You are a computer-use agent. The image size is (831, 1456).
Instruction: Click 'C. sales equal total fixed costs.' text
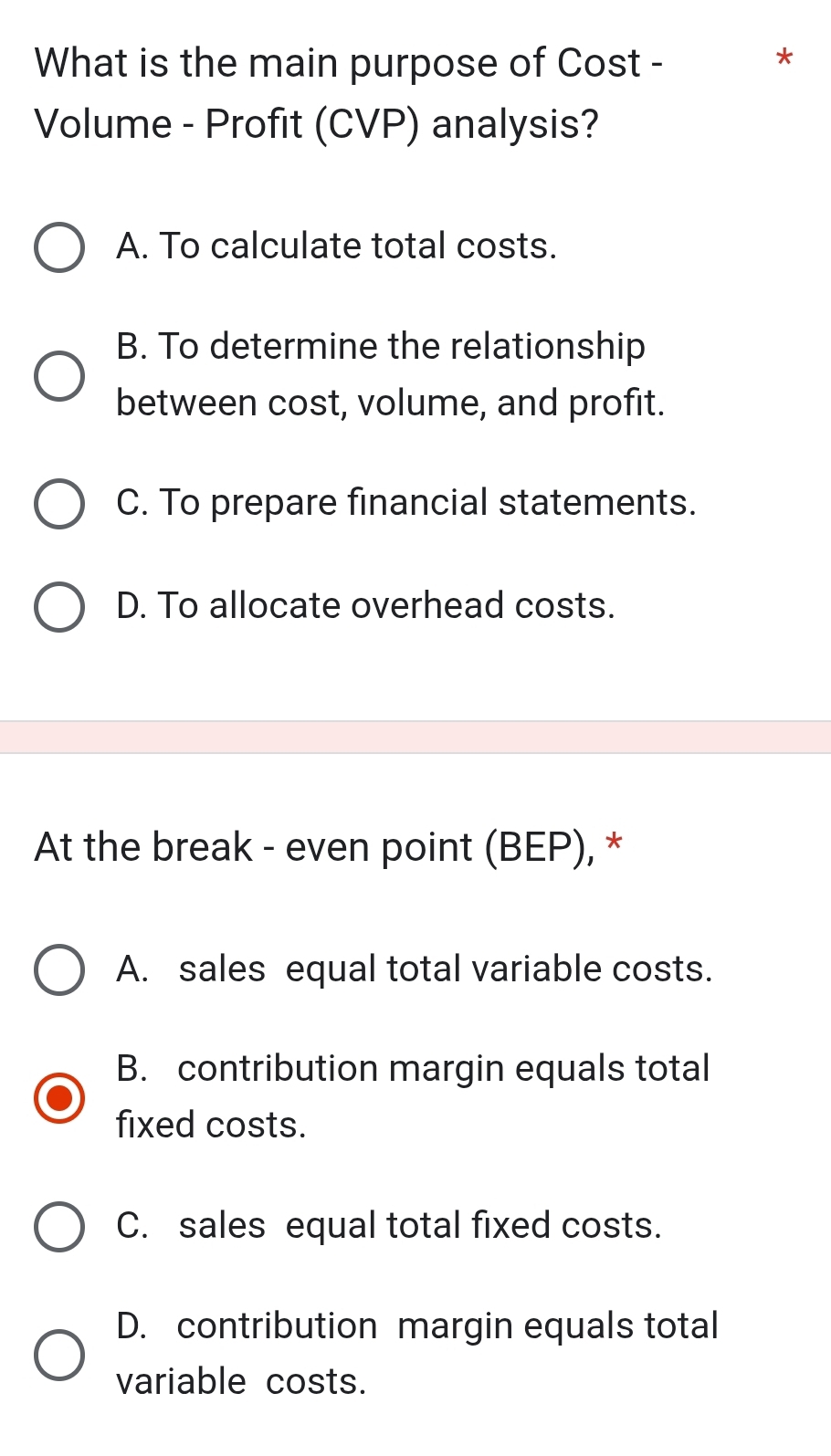coord(388,1226)
